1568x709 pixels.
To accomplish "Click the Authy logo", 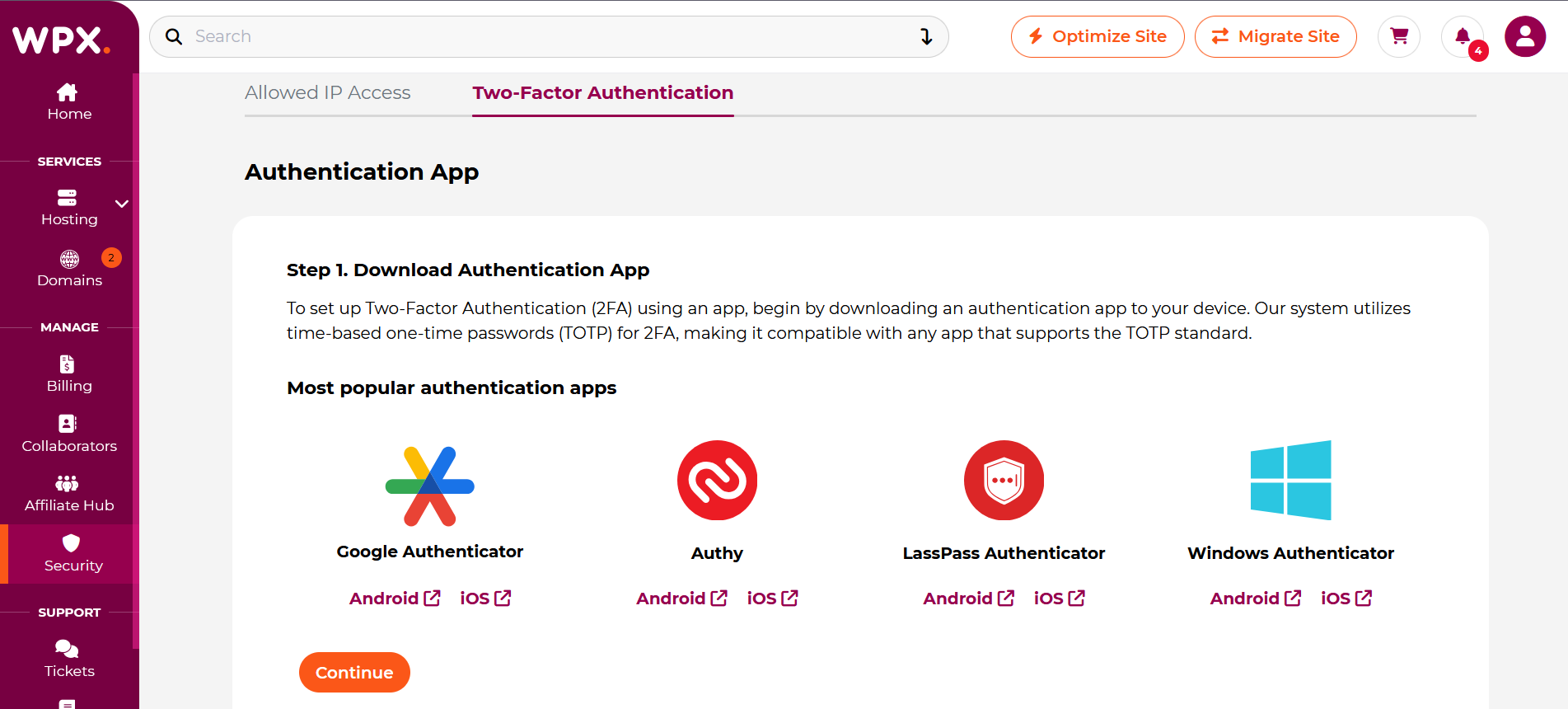I will point(717,480).
